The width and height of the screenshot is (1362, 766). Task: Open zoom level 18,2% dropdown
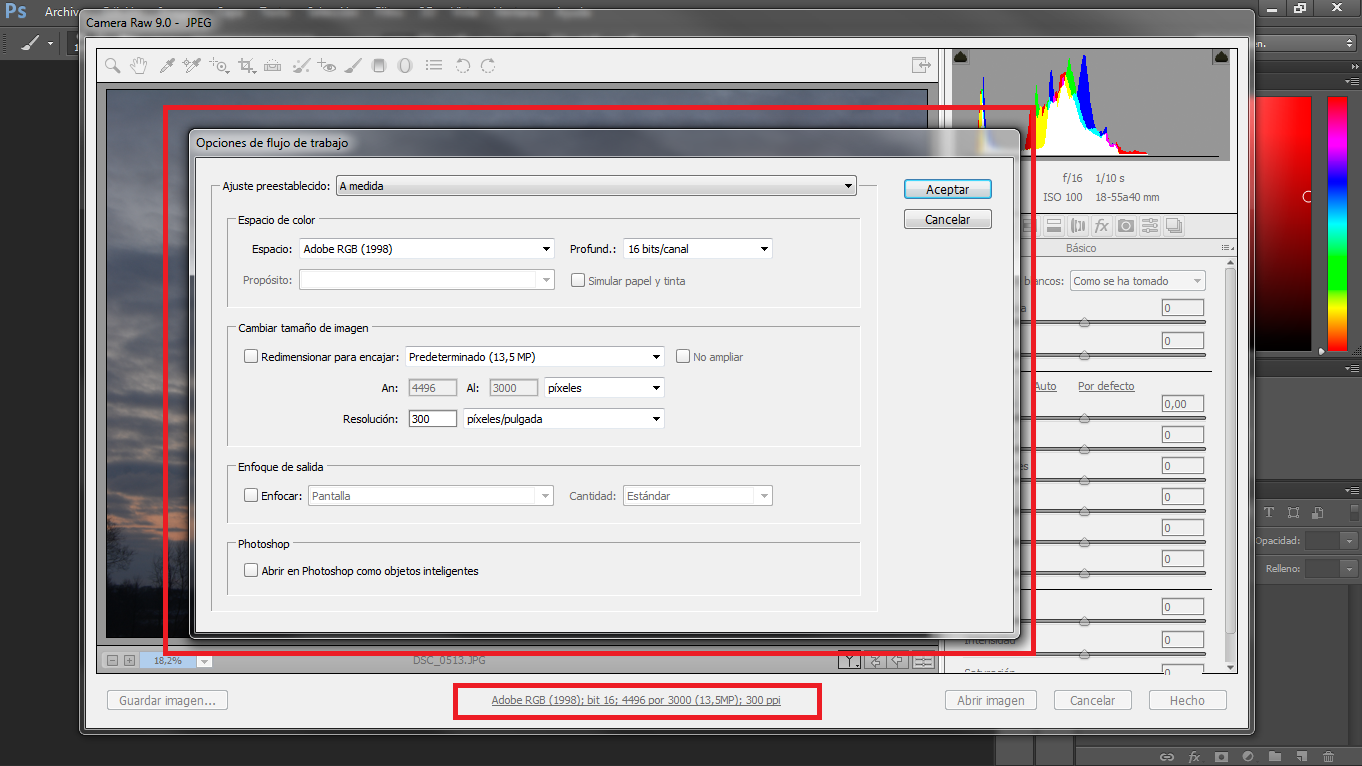coord(204,661)
